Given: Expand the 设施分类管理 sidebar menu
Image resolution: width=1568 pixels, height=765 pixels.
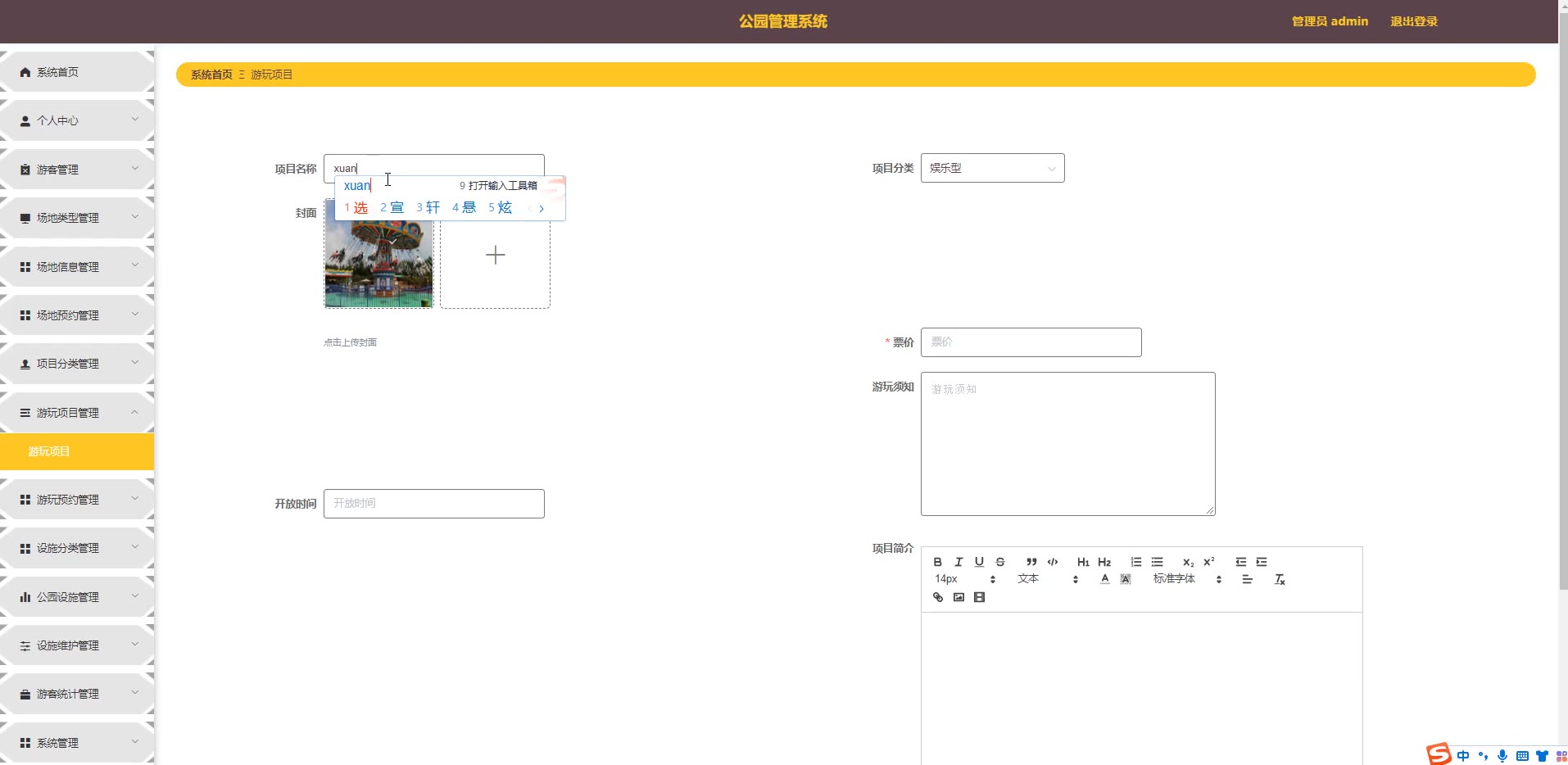Looking at the screenshot, I should pos(77,548).
